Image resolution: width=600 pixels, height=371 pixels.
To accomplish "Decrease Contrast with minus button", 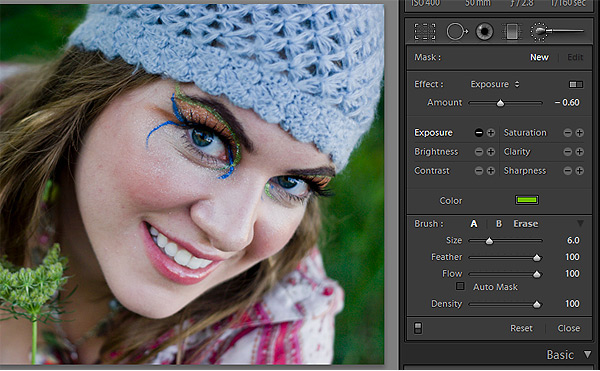I will coord(479,171).
